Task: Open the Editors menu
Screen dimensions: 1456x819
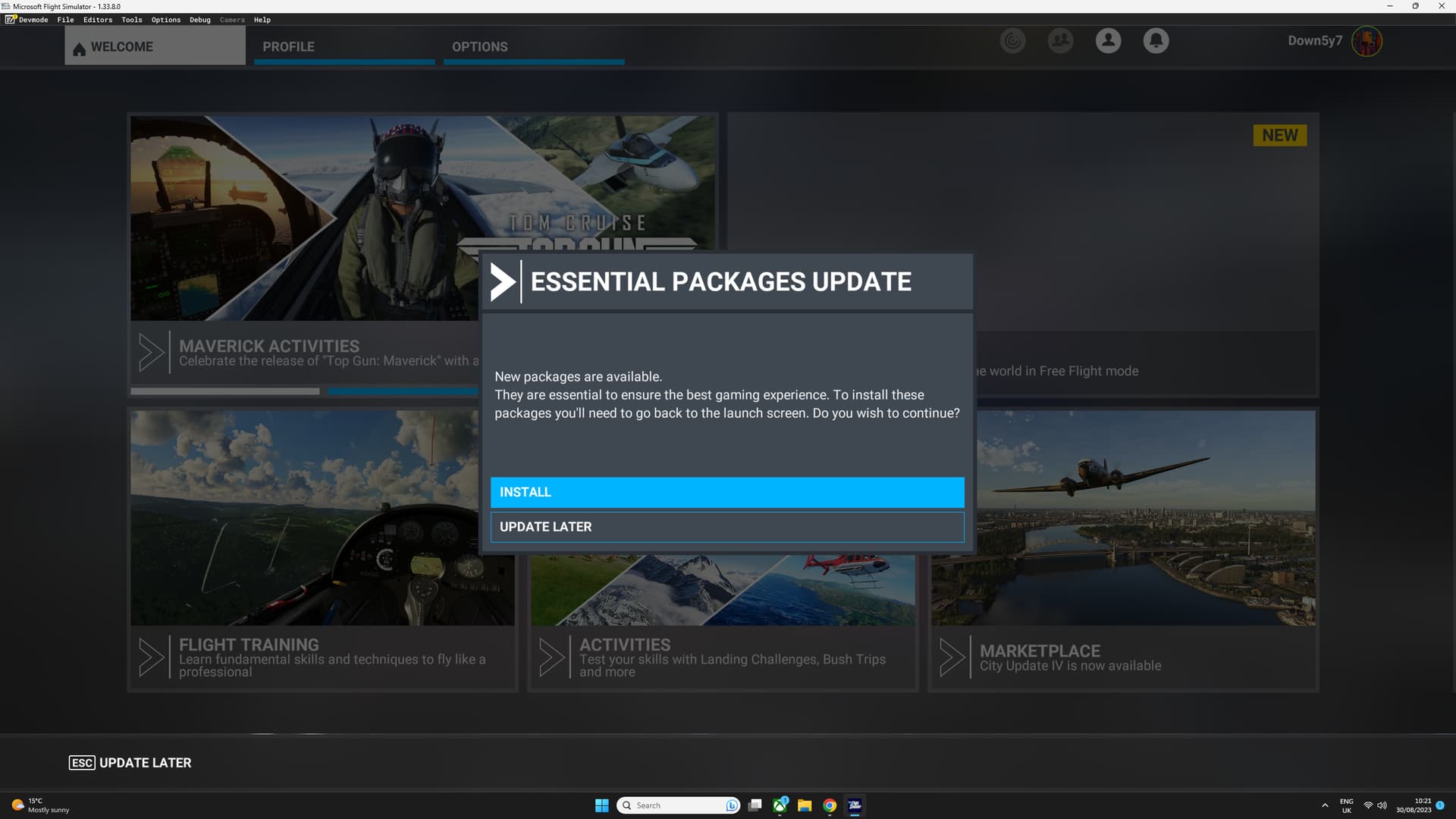Action: coord(98,20)
